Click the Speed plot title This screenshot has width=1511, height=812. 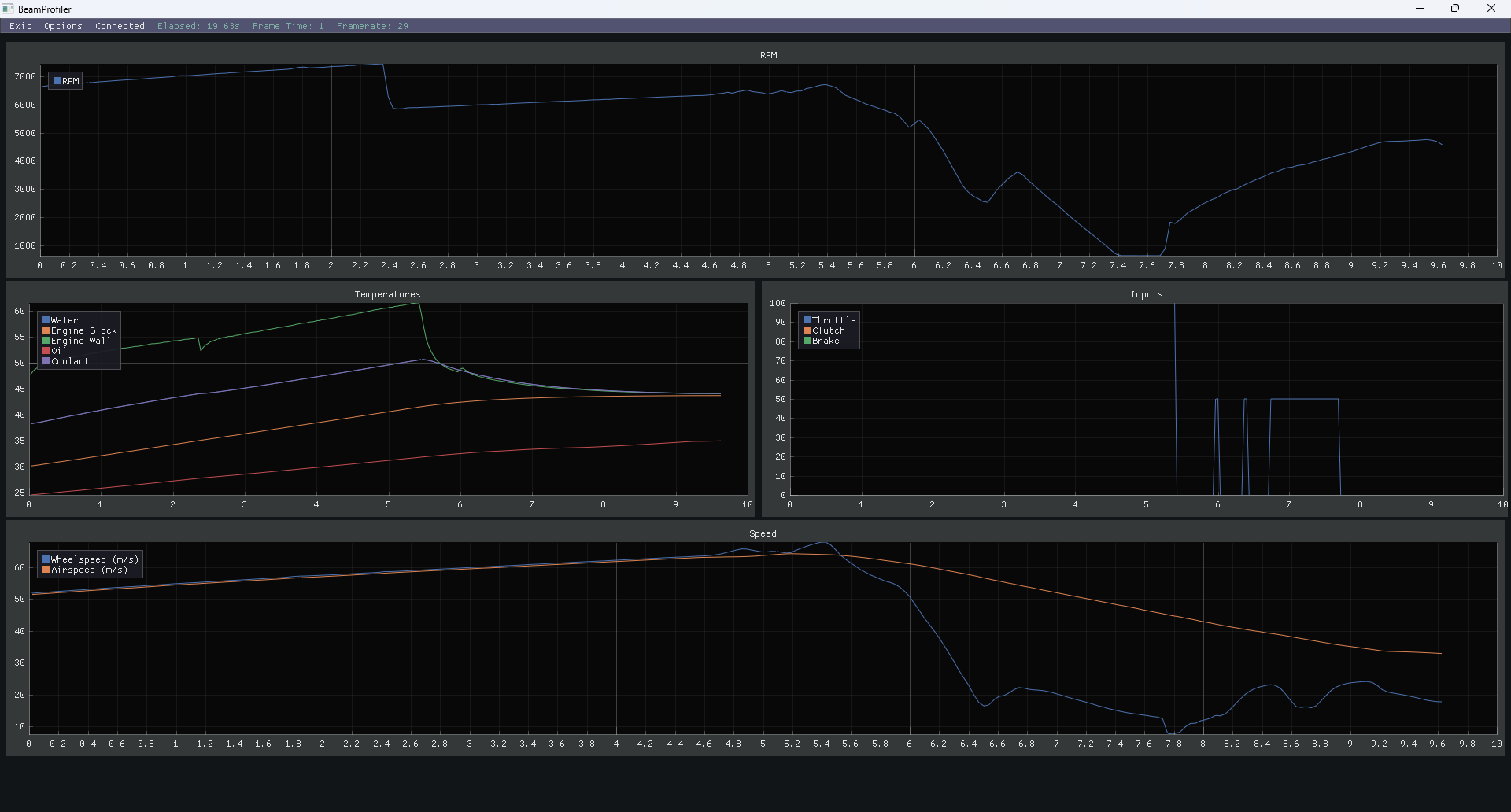(763, 533)
